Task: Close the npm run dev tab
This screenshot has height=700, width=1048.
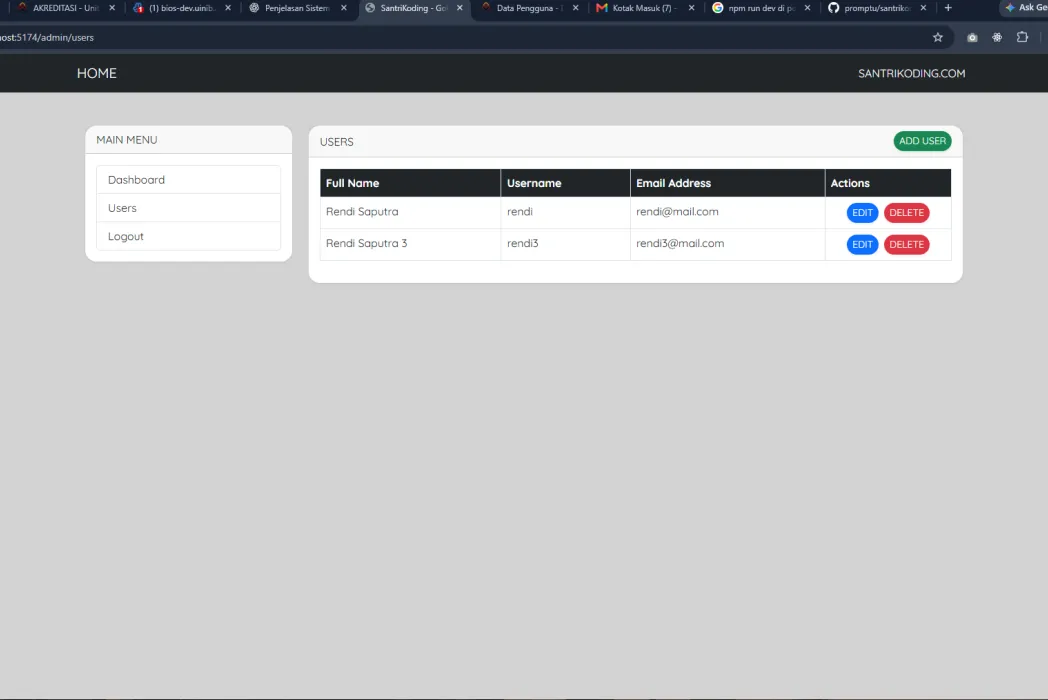Action: 807,8
